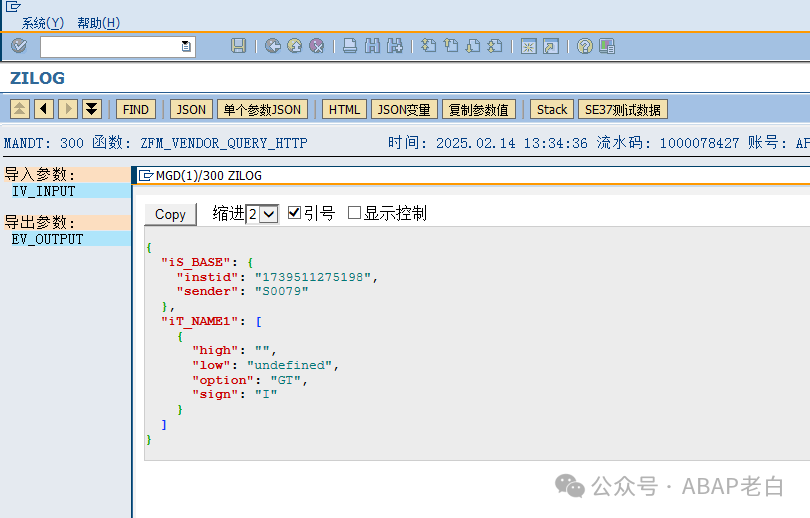The image size is (810, 518).
Task: Click the JSON button
Action: [191, 109]
